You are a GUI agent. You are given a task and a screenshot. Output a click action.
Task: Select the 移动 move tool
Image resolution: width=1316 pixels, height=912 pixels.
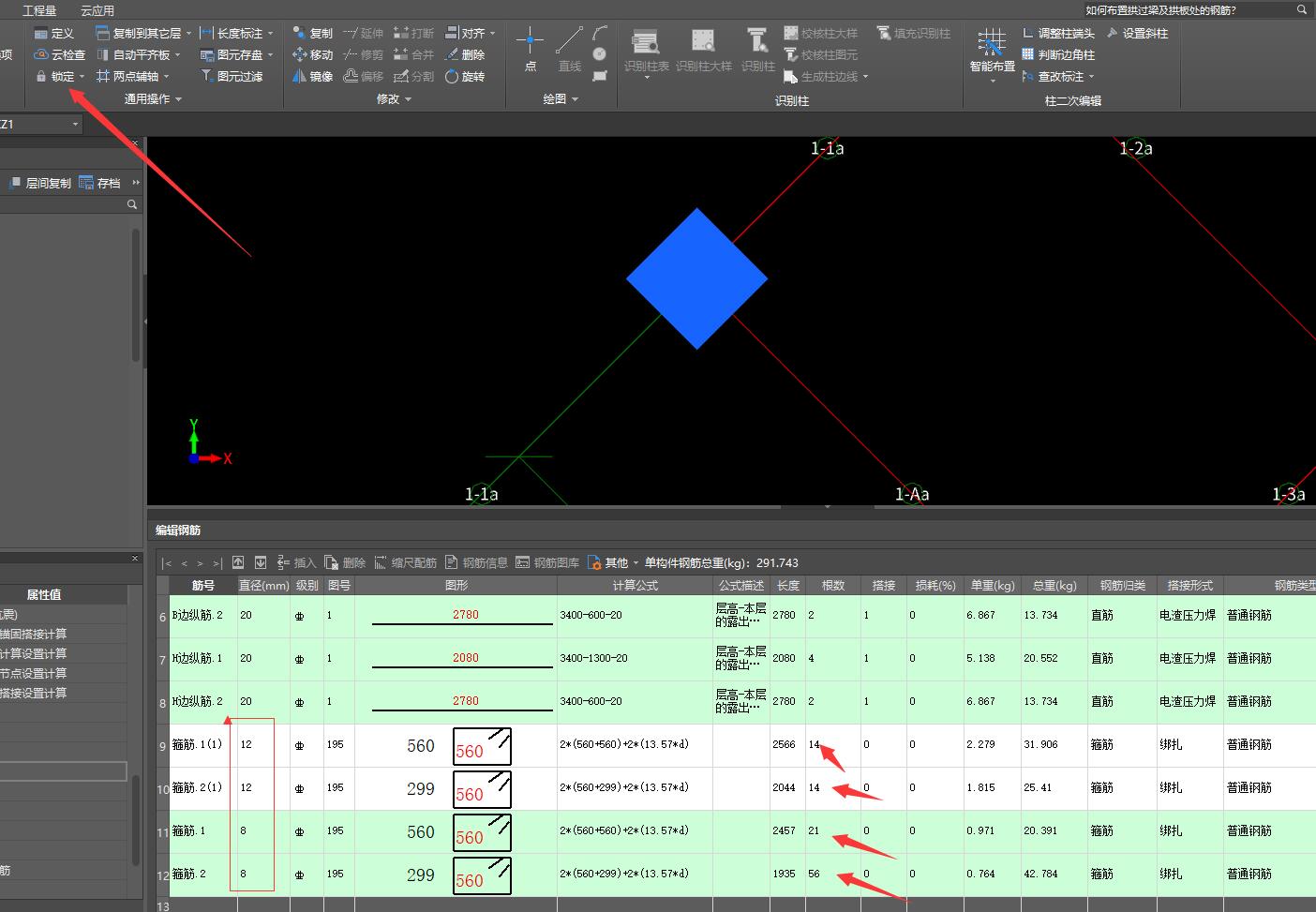click(312, 55)
